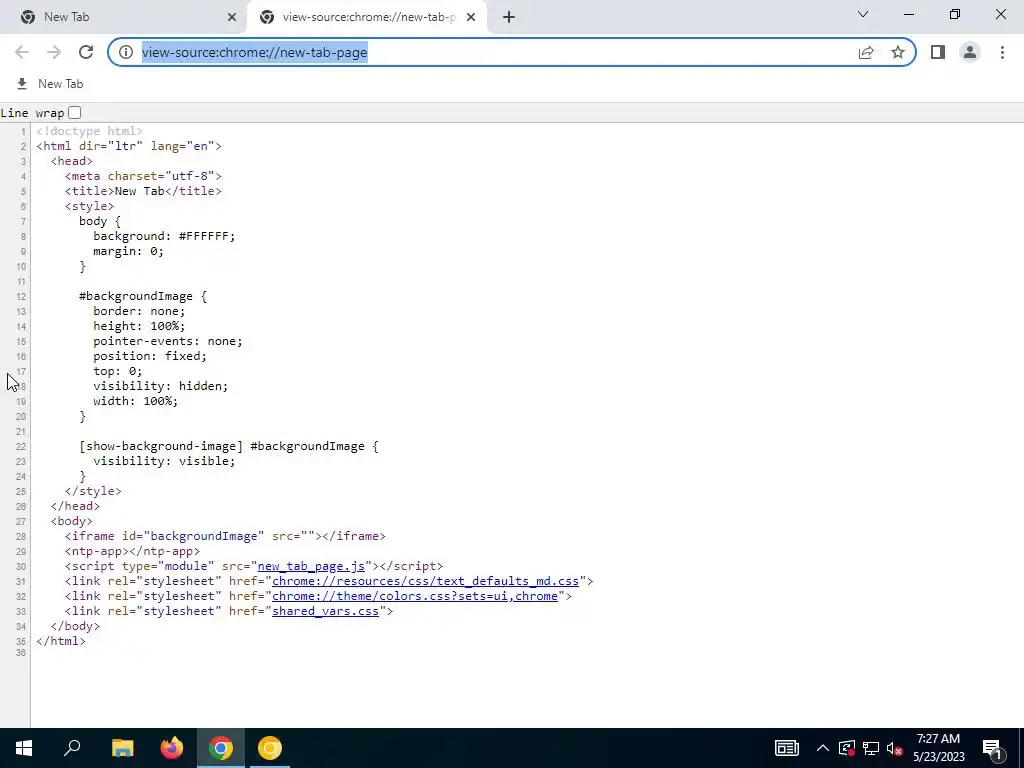1024x768 pixels.
Task: Open the profile avatar menu
Action: pyautogui.click(x=970, y=52)
